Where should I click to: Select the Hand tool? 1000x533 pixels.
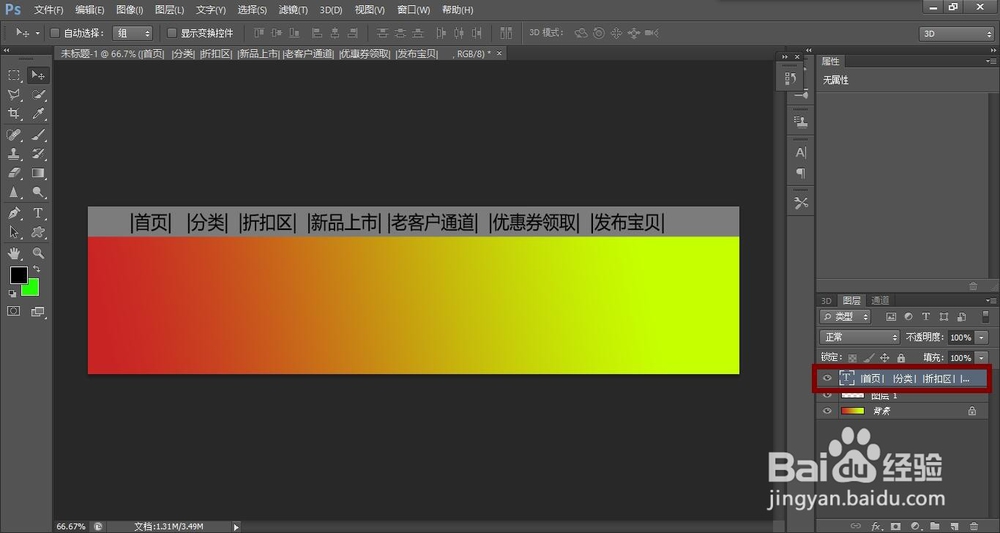pos(14,253)
